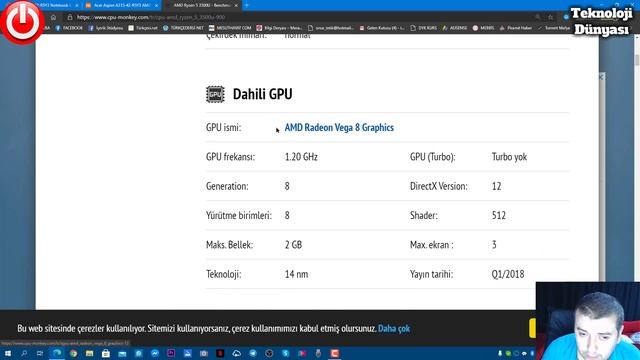The image size is (640, 360).
Task: Open the Windows Start menu
Action: pyautogui.click(x=8, y=353)
